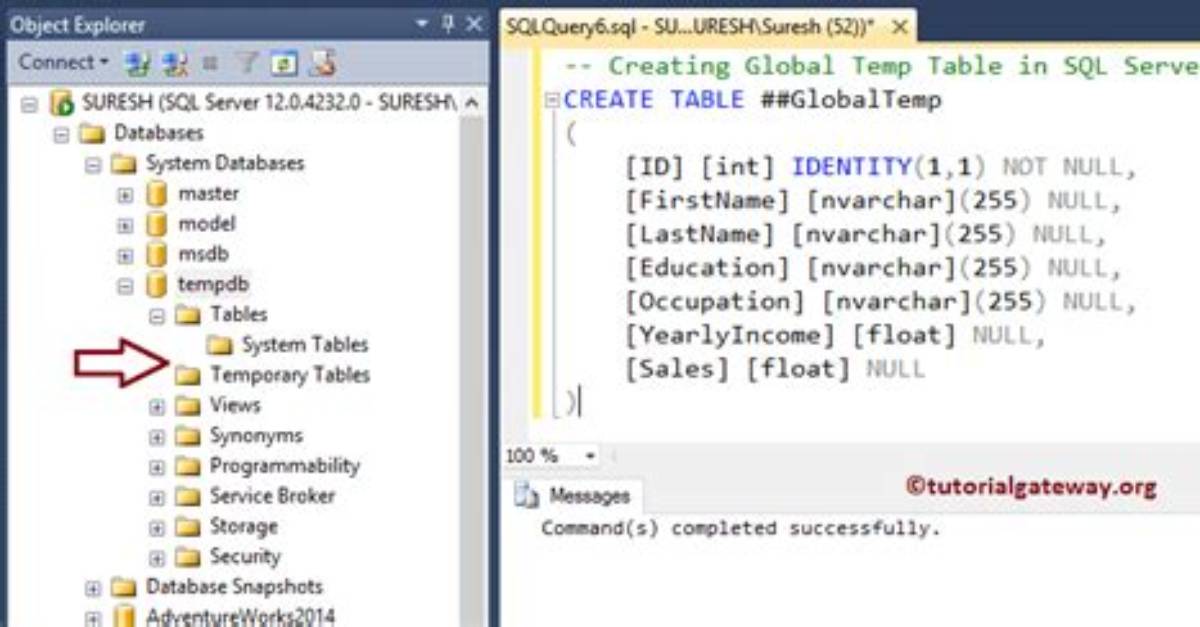Select System Tables in the tree

pyautogui.click(x=305, y=344)
